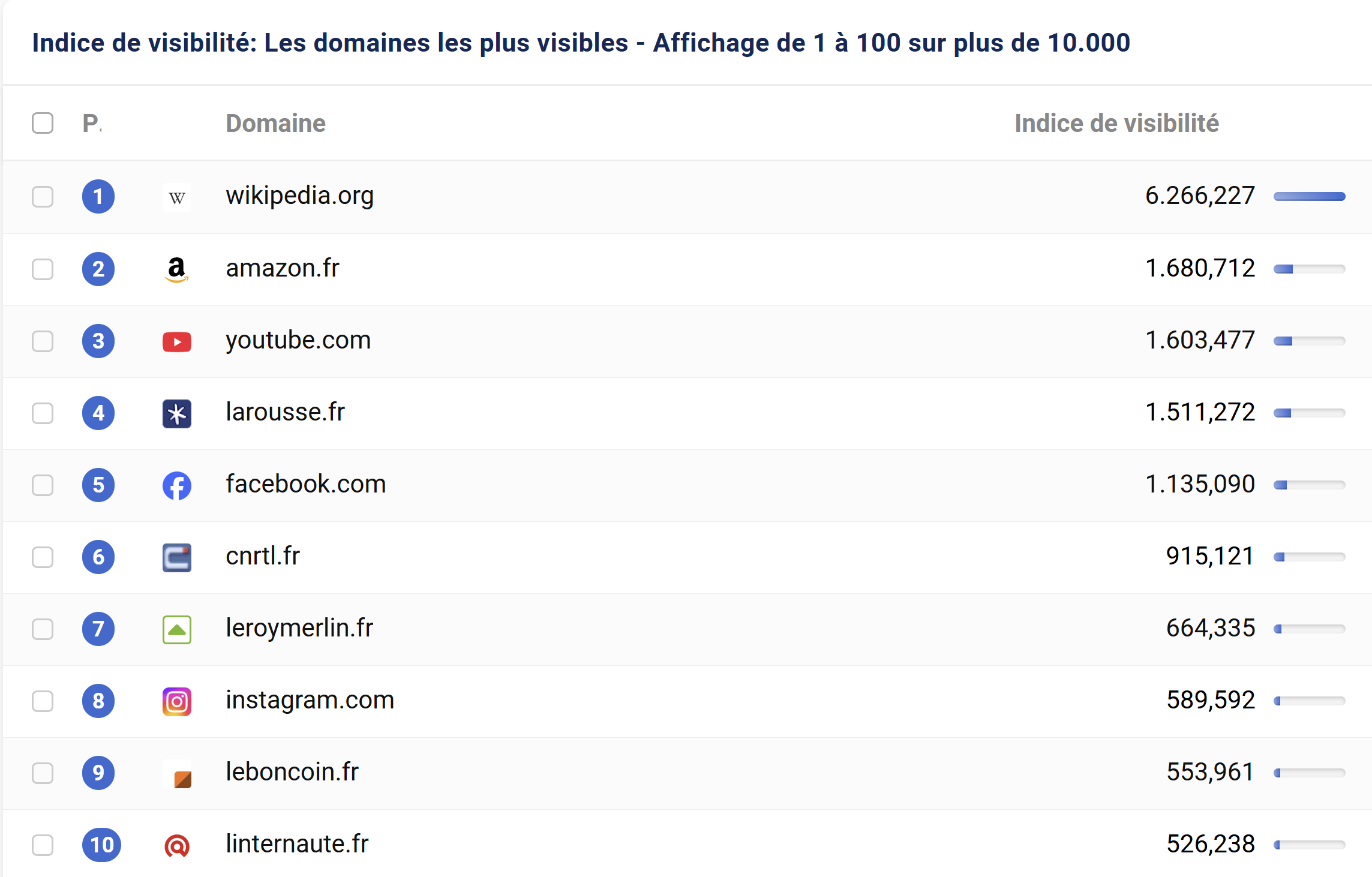Check the box for wikipedia.org row
The image size is (1372, 877).
pyautogui.click(x=43, y=197)
